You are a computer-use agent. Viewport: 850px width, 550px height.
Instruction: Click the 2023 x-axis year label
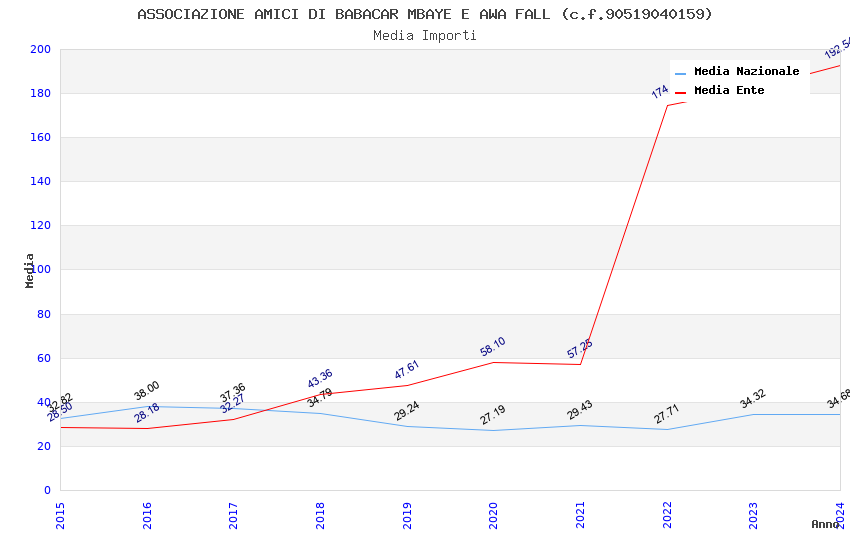(x=753, y=515)
